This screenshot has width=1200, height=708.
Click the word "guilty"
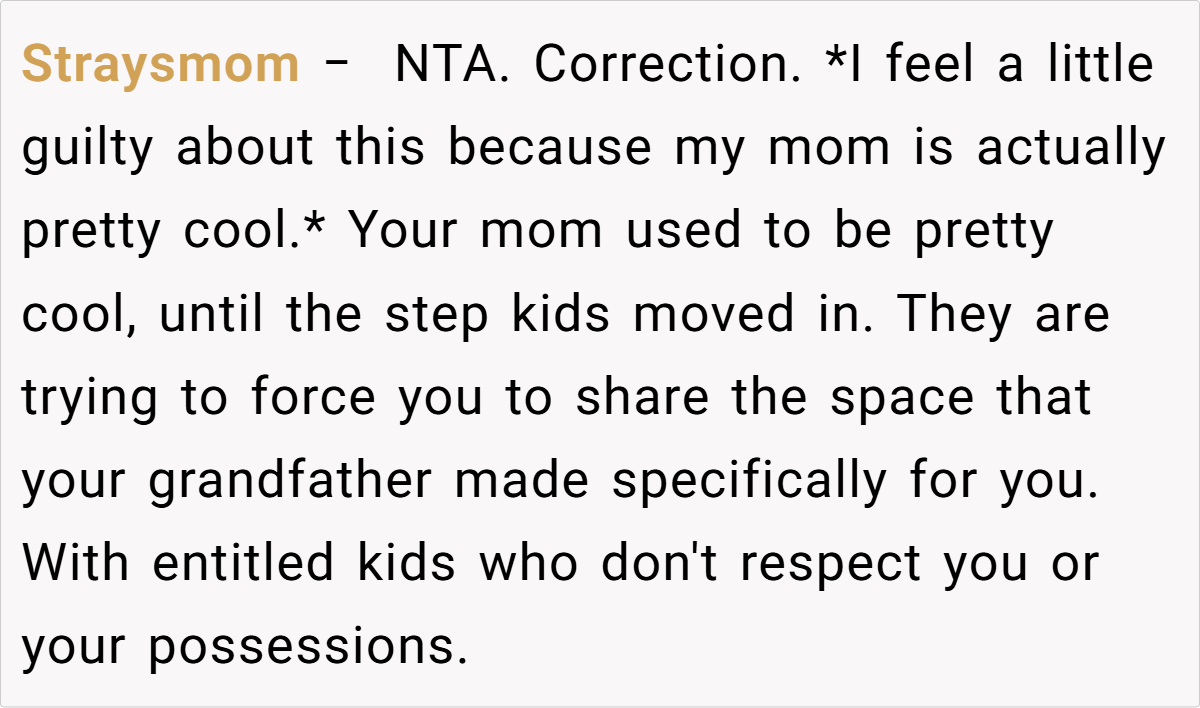[88, 149]
